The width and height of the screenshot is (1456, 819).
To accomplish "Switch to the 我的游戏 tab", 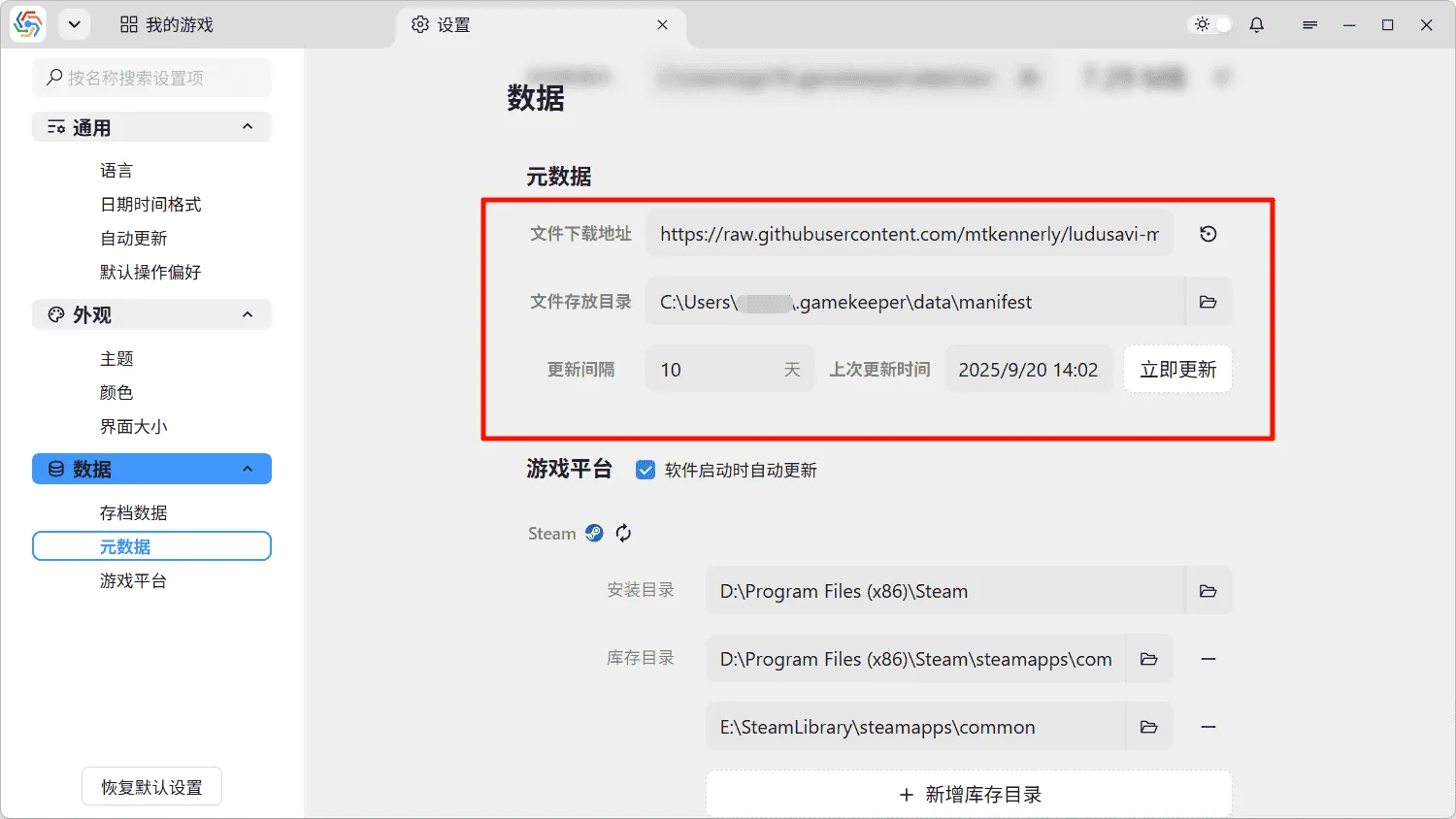I will tap(167, 25).
